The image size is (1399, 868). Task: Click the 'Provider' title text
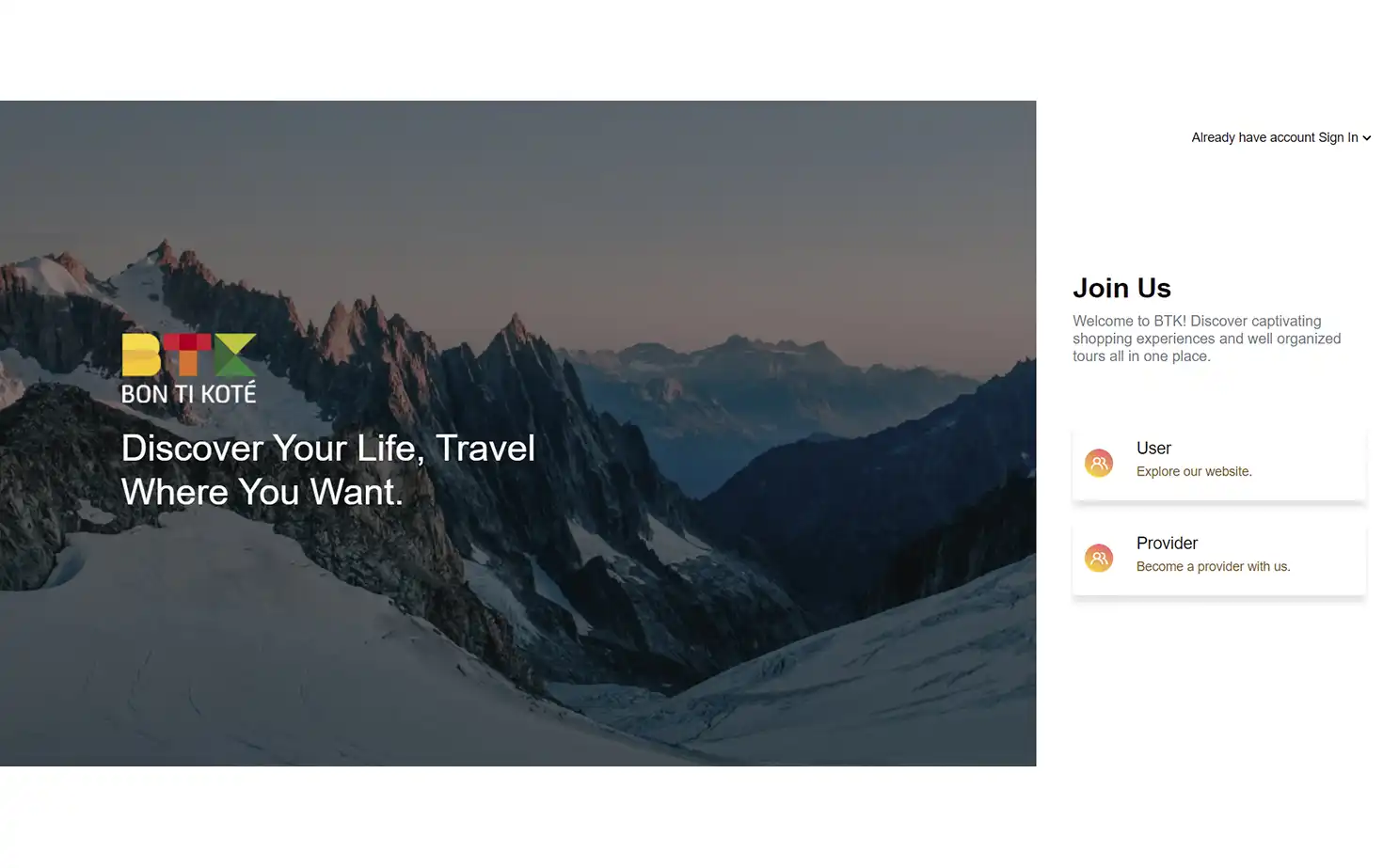point(1167,544)
